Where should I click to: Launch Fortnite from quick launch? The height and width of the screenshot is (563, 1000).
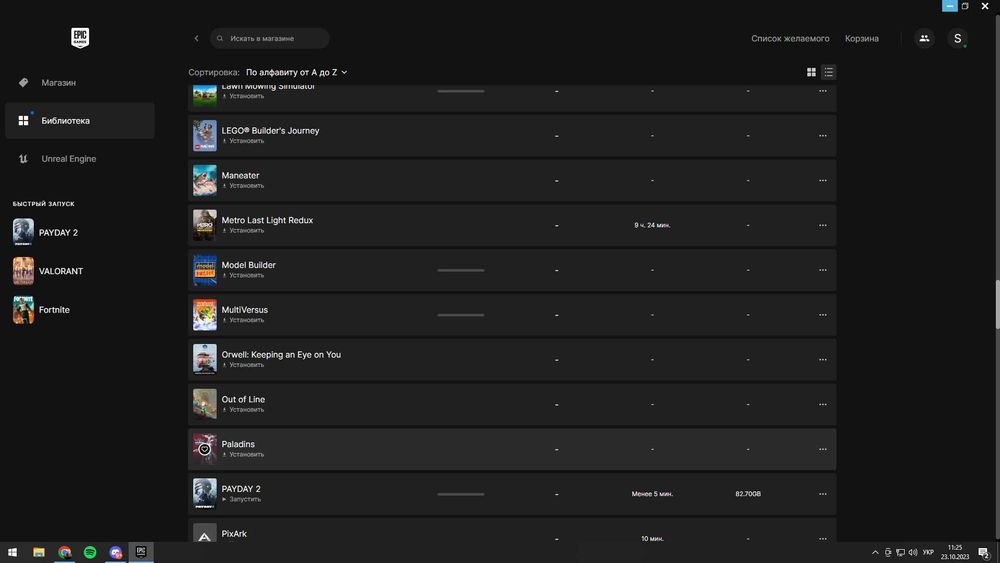pyautogui.click(x=54, y=310)
